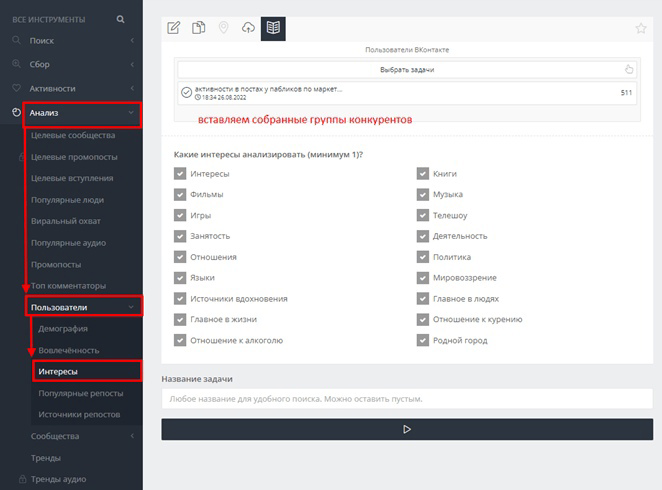The image size is (662, 490).
Task: Open Целевые сообщества in the sidebar
Action: 73,135
